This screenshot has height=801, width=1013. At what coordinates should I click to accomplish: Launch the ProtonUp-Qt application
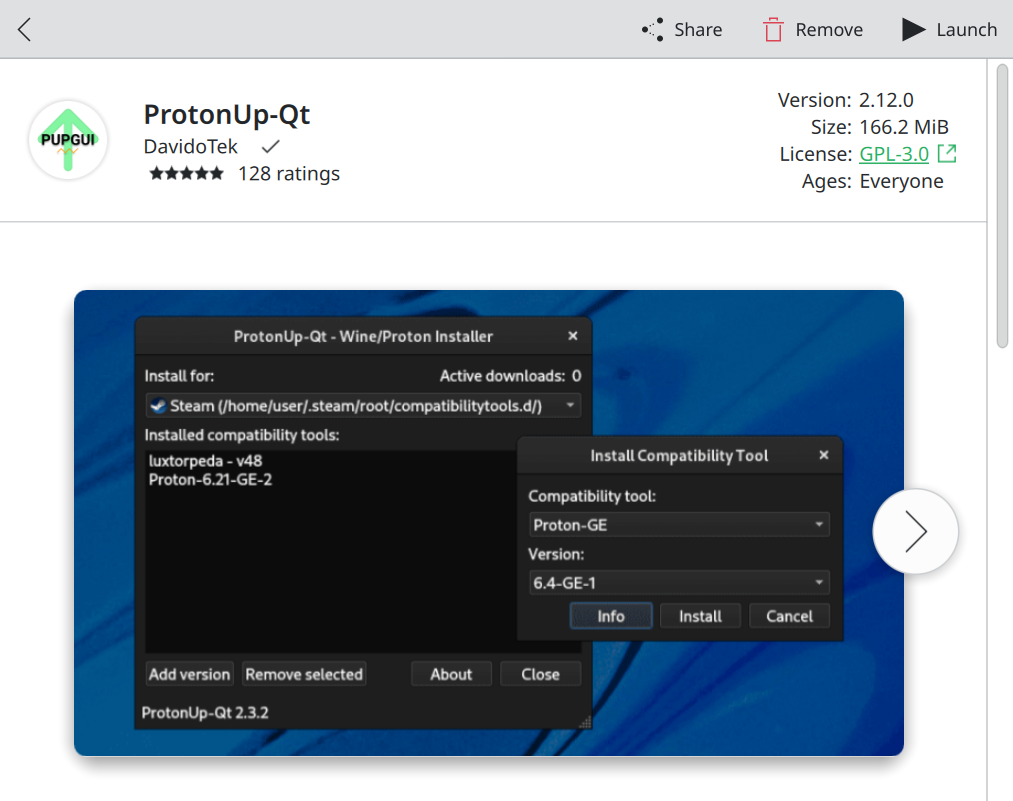[x=948, y=29]
